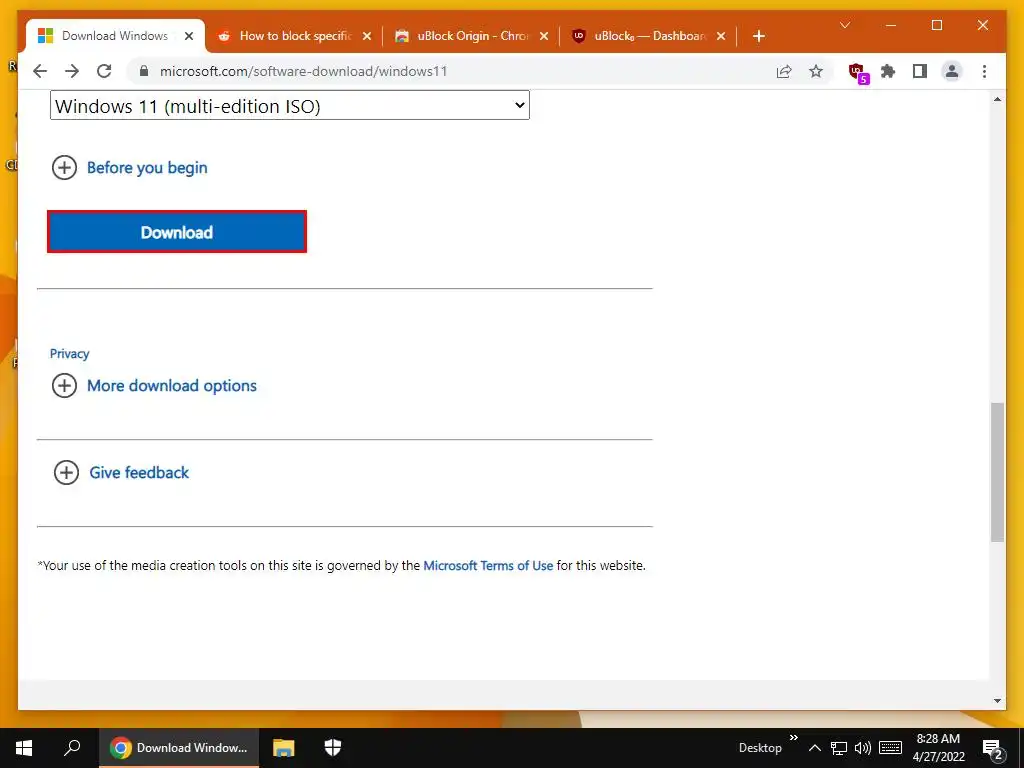Open touch keyboard tray icon
Screen dimensions: 1024x768
pos(890,748)
